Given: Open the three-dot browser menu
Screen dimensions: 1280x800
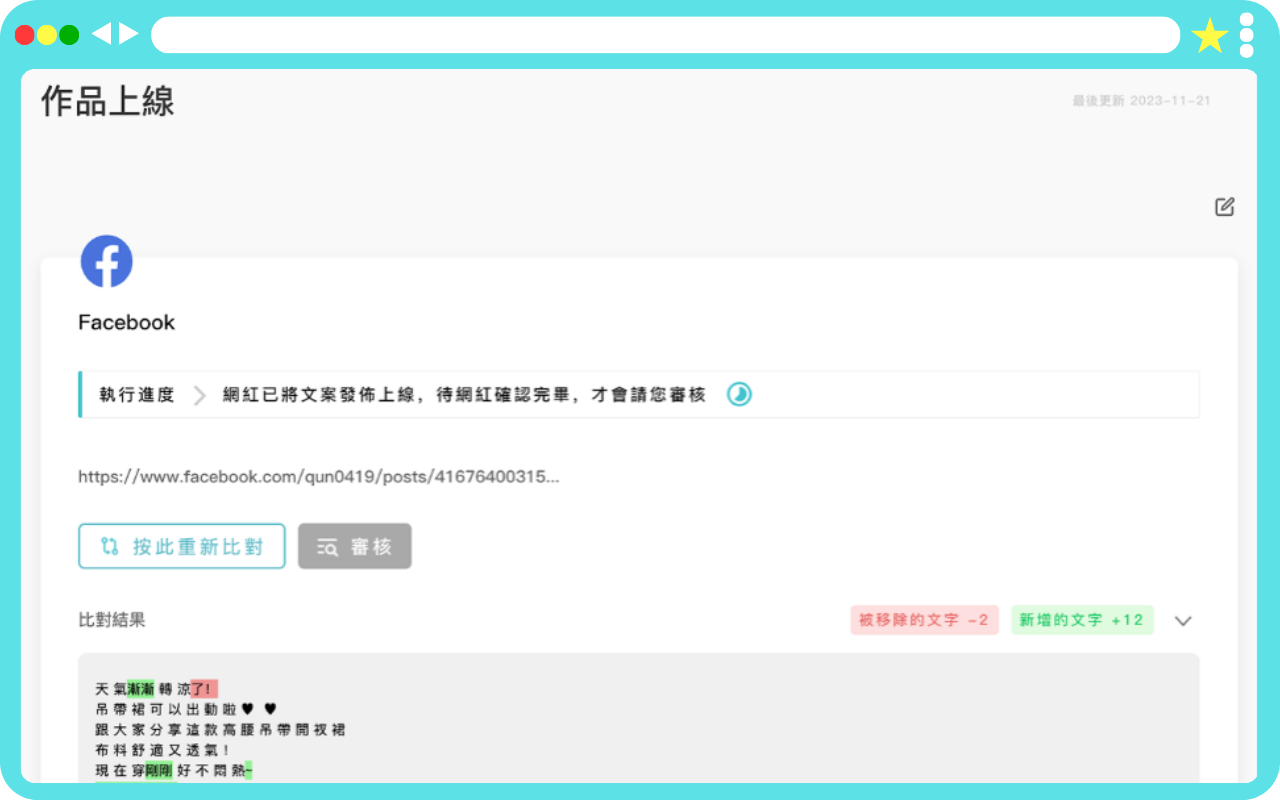Looking at the screenshot, I should pyautogui.click(x=1246, y=35).
